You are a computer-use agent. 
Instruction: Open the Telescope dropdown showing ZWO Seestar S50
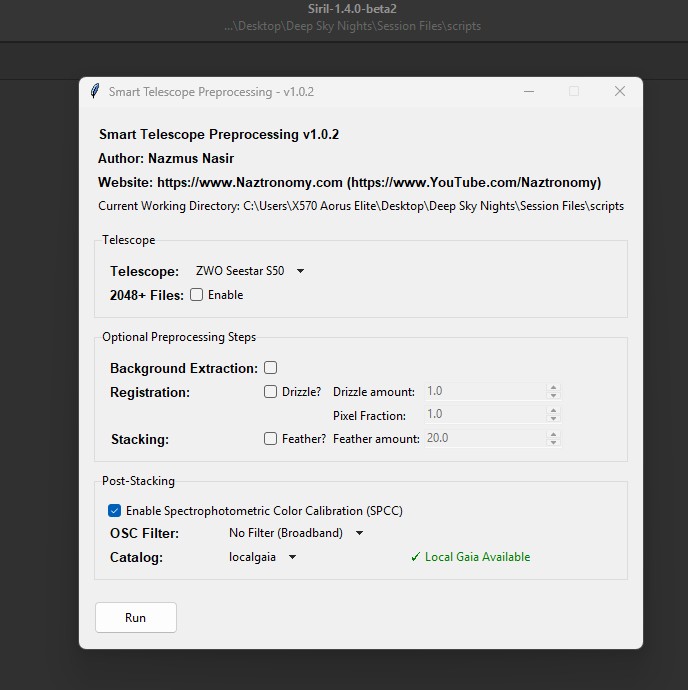pyautogui.click(x=250, y=271)
